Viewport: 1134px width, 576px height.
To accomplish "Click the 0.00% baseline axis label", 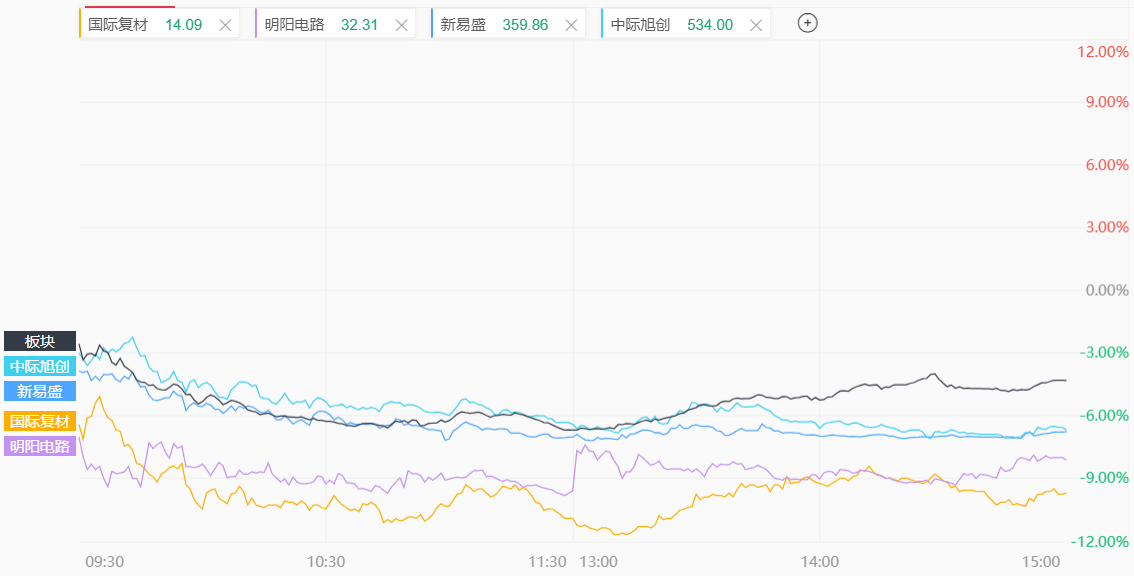I will pyautogui.click(x=1107, y=290).
